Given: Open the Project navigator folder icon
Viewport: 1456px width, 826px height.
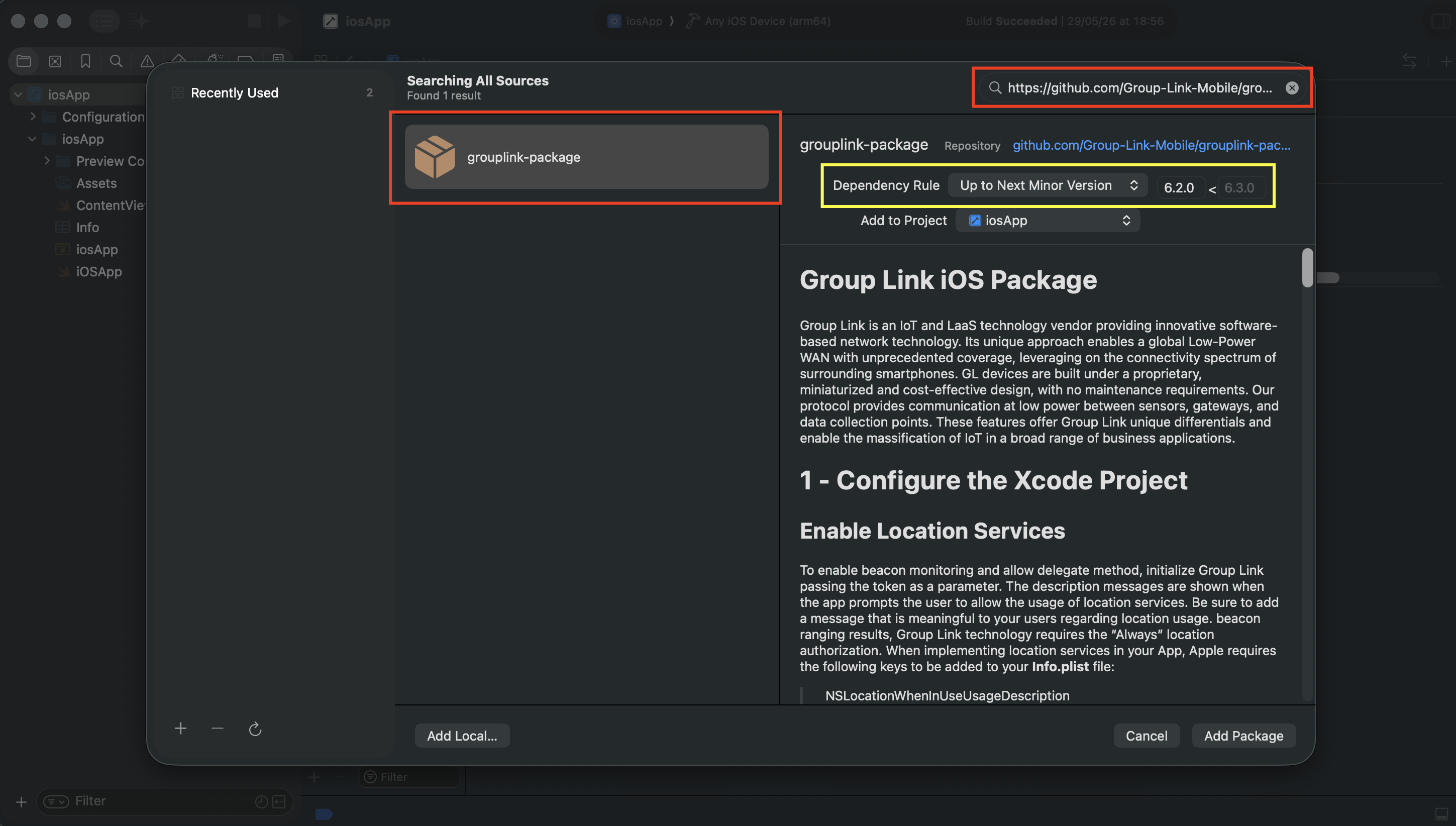Looking at the screenshot, I should 24,61.
